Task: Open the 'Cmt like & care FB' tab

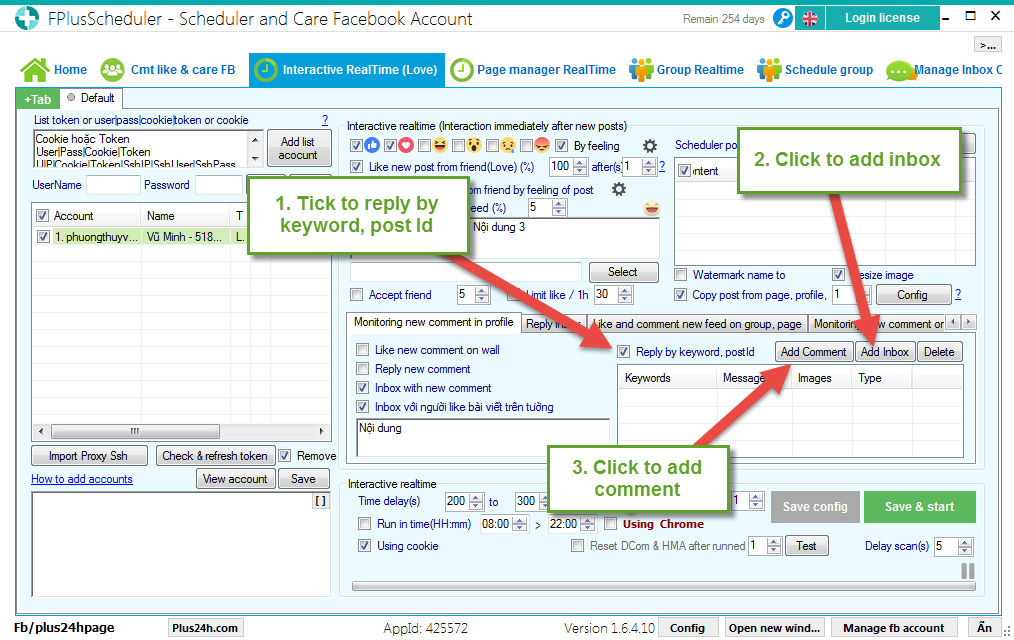Action: tap(168, 70)
